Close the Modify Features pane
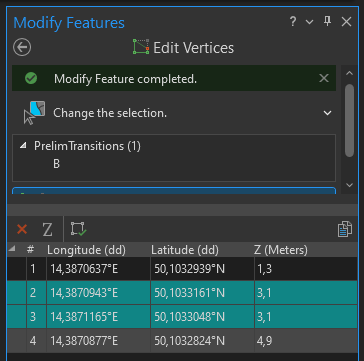 point(346,22)
